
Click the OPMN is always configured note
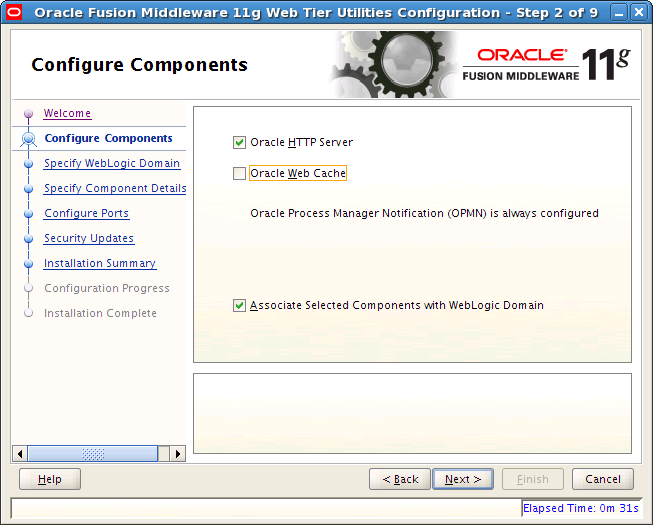424,213
